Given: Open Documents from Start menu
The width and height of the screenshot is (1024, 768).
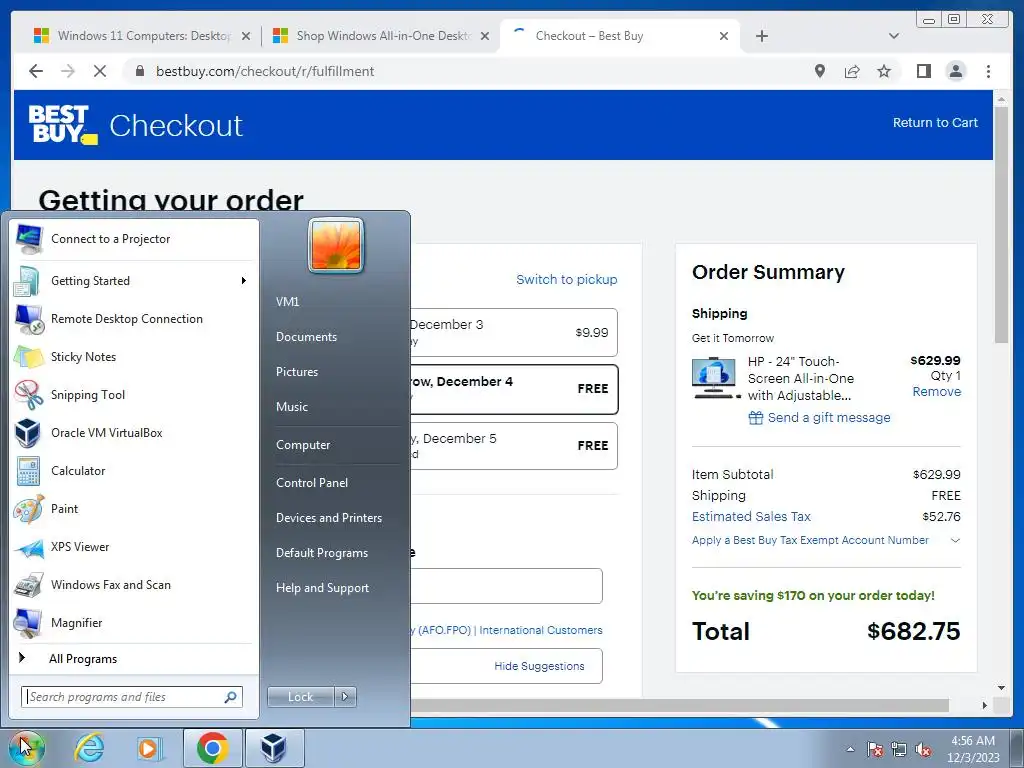Looking at the screenshot, I should [x=306, y=337].
